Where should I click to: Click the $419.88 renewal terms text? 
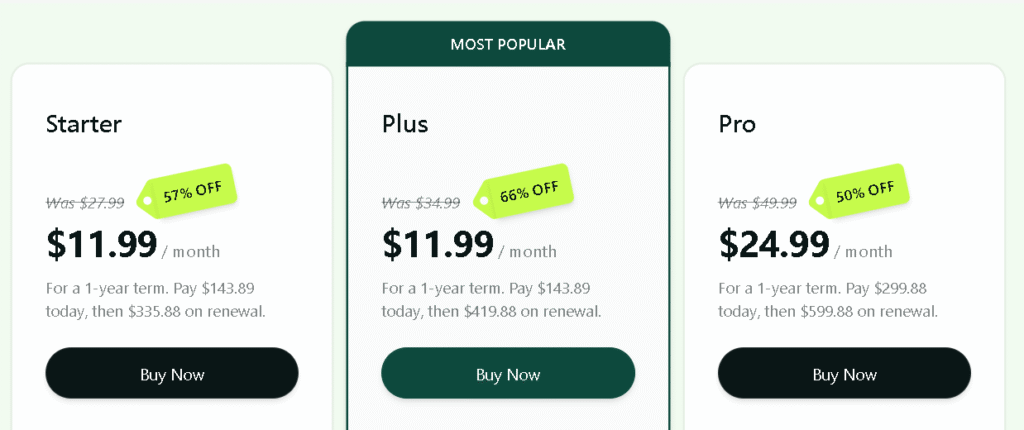click(492, 300)
